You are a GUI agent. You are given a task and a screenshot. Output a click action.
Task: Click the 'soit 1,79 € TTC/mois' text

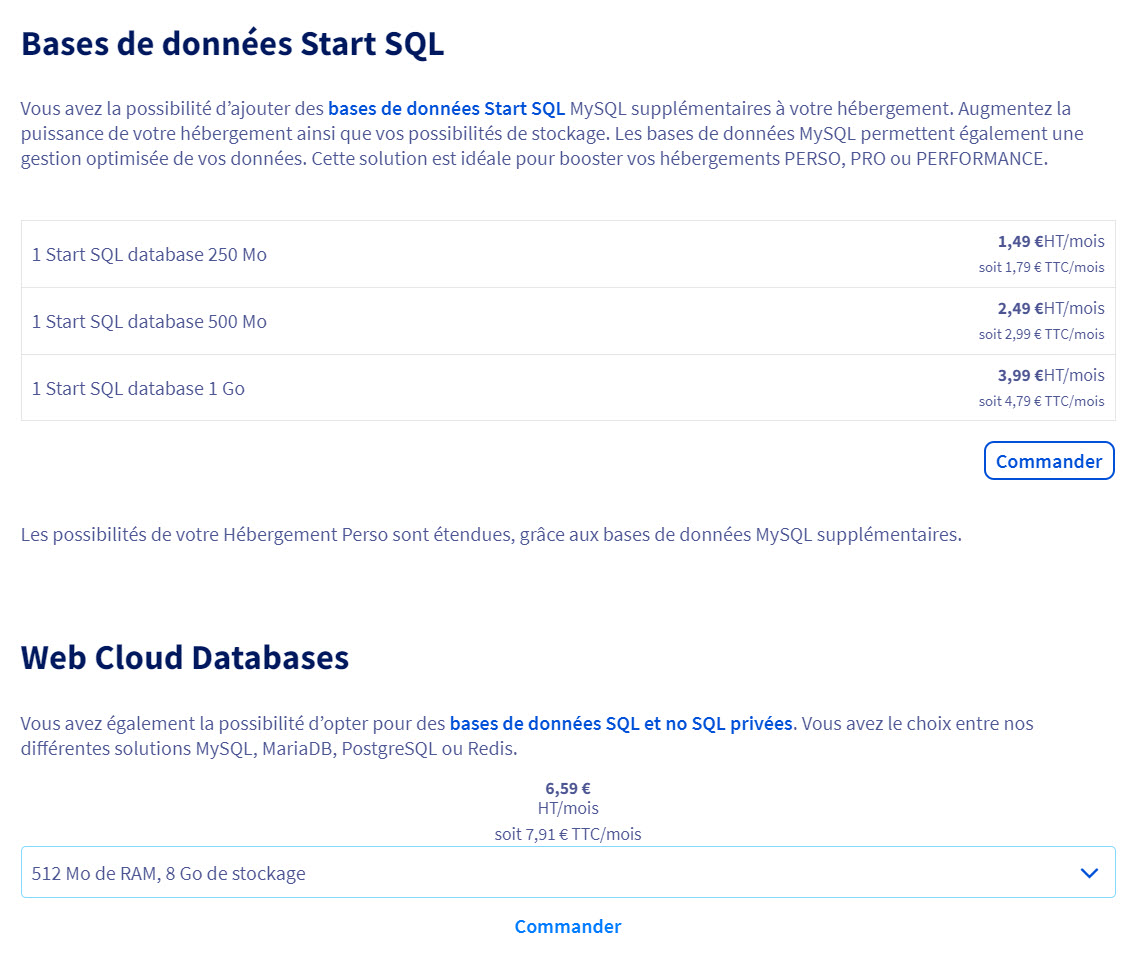click(1041, 267)
